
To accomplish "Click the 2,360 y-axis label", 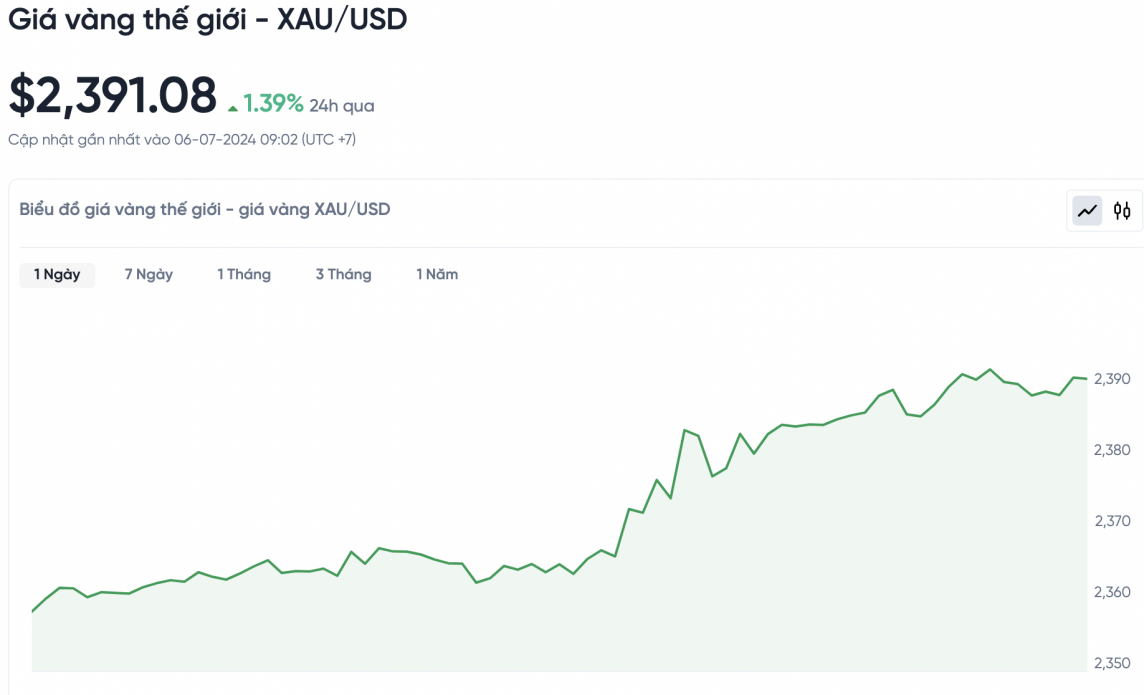I will point(1112,592).
